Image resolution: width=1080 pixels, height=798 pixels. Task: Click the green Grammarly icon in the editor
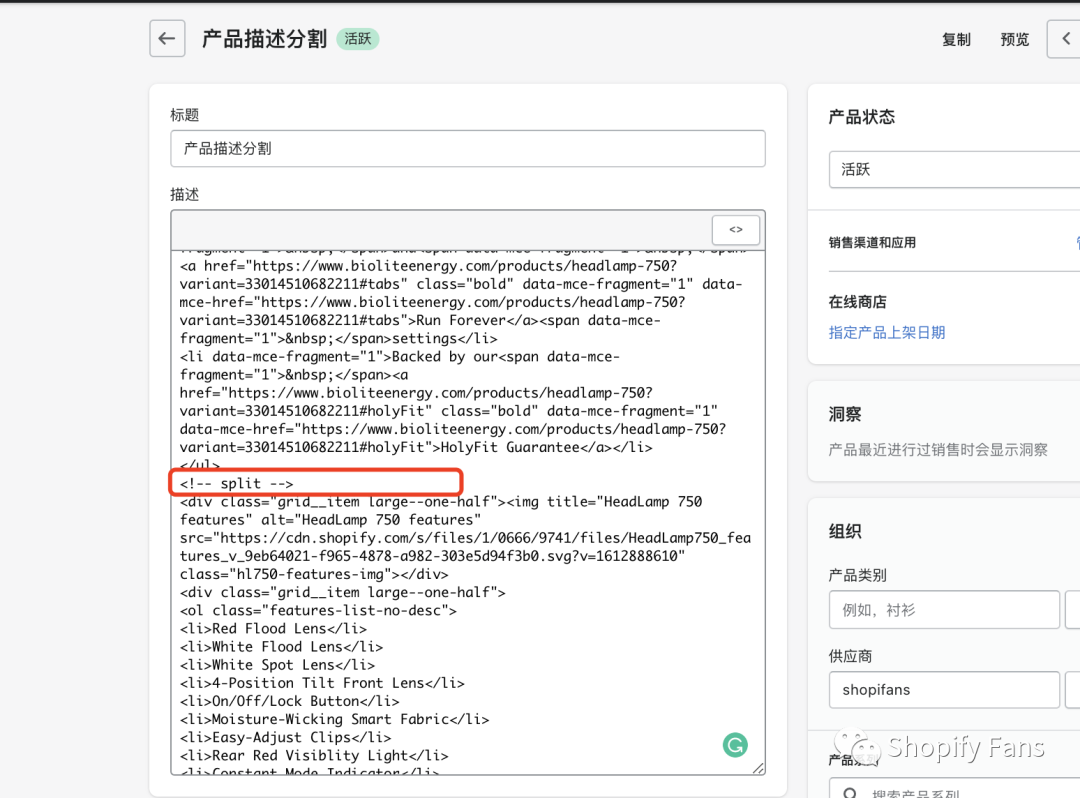point(735,745)
